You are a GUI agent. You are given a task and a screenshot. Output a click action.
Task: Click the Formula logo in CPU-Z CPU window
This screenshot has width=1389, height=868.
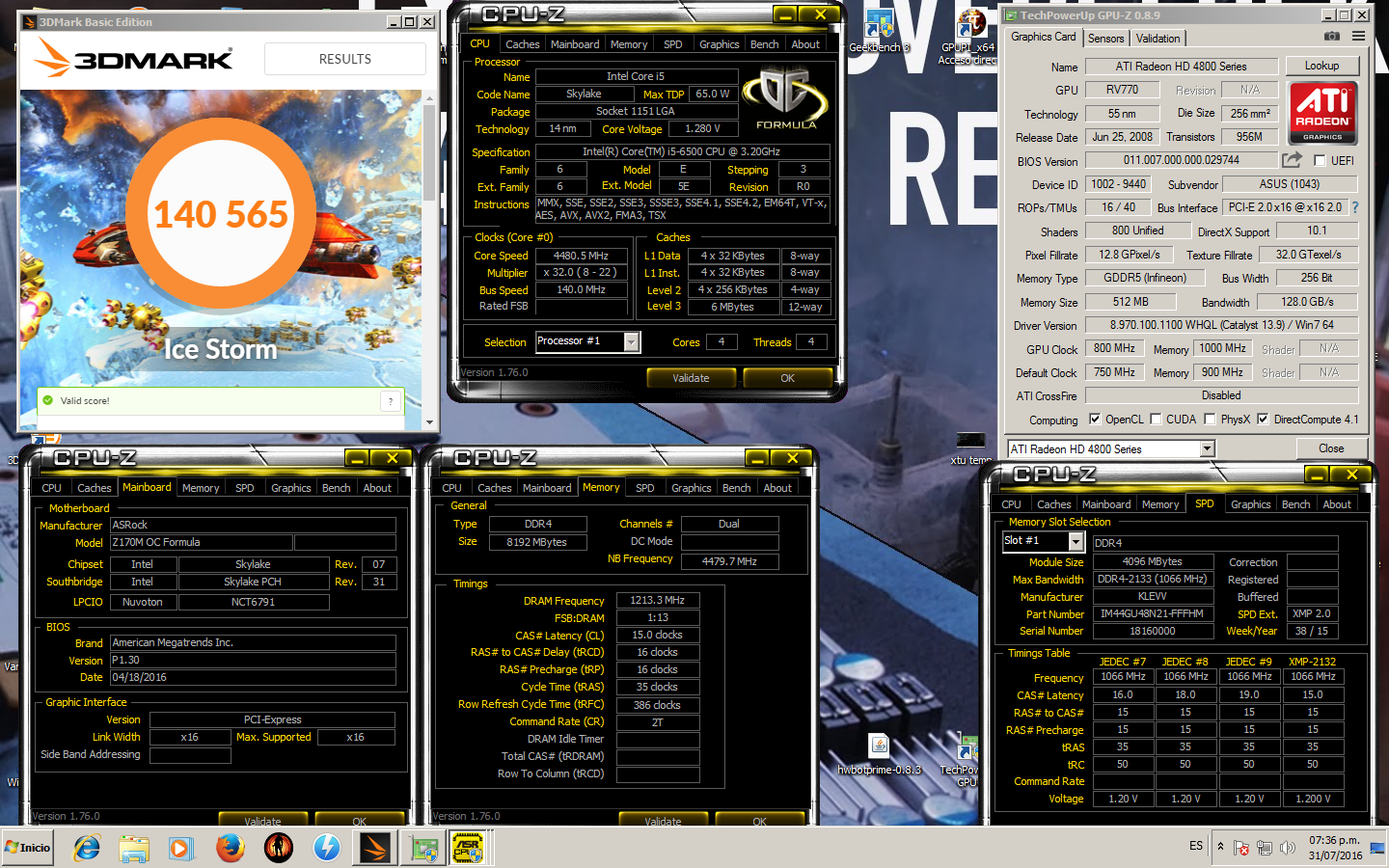coord(786,97)
